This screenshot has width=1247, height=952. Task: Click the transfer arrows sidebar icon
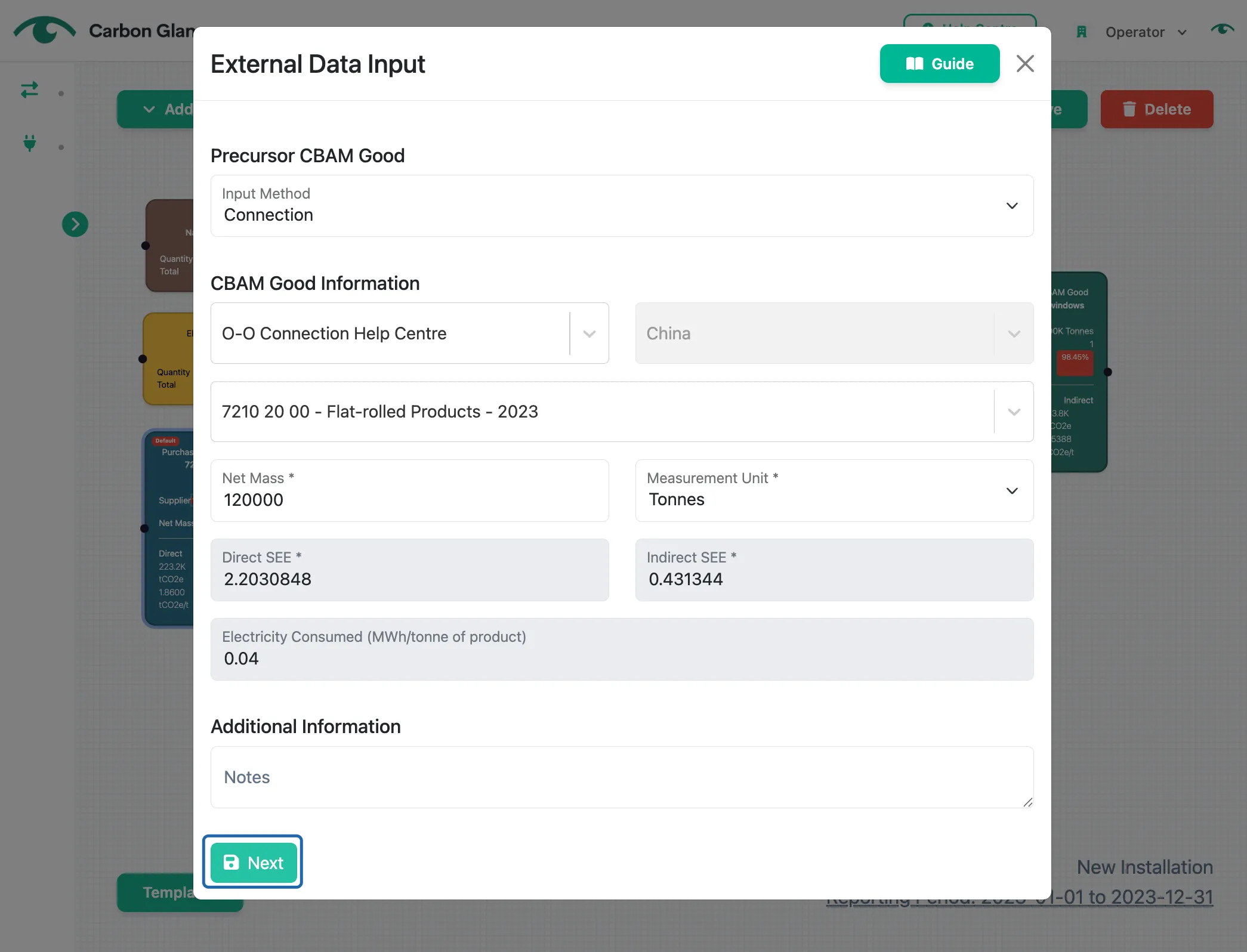pyautogui.click(x=29, y=90)
